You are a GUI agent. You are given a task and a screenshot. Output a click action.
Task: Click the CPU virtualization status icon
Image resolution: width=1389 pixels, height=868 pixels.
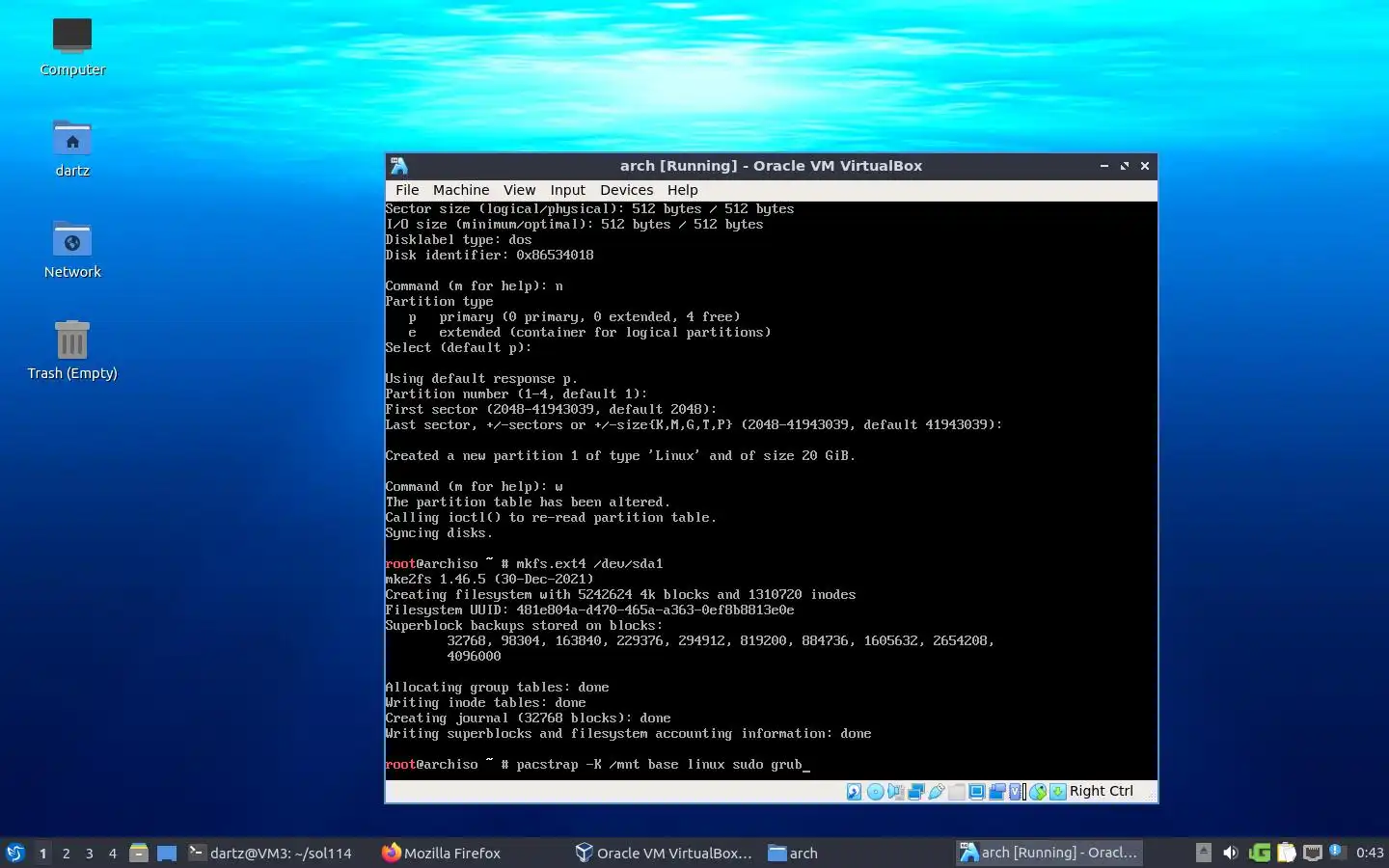pos(1016,792)
